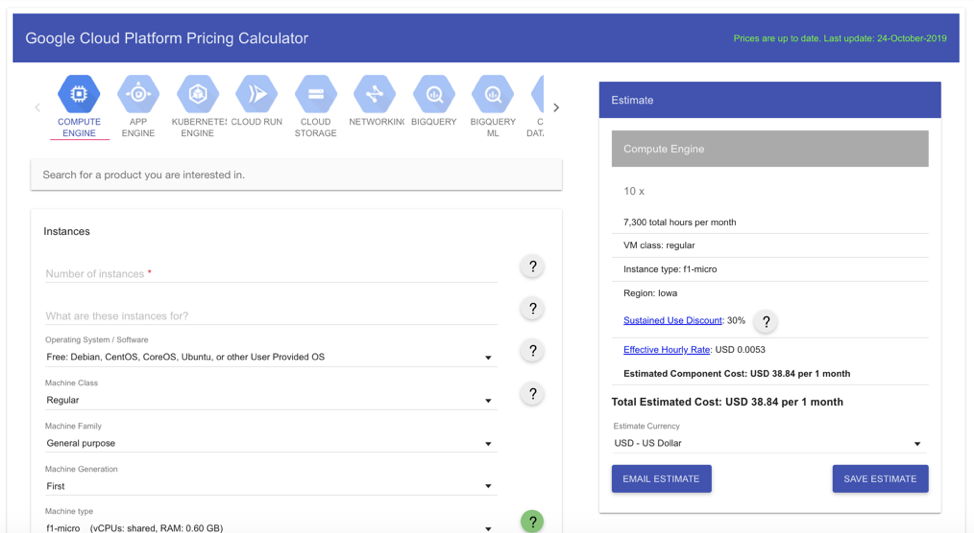The width and height of the screenshot is (974, 533).
Task: Open the Machine Class dropdown
Action: click(270, 400)
